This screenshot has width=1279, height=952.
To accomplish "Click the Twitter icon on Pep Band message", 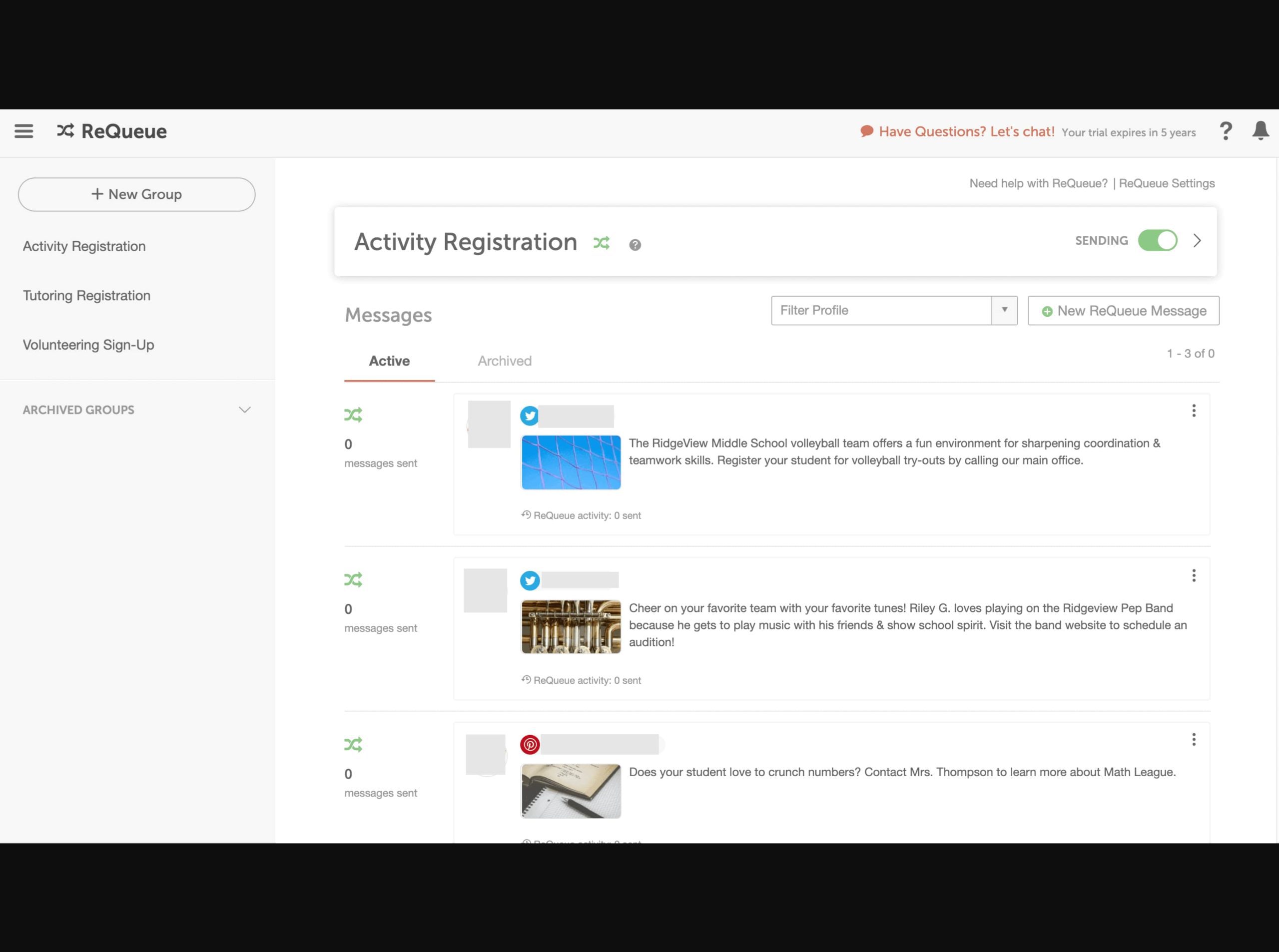I will click(x=530, y=579).
